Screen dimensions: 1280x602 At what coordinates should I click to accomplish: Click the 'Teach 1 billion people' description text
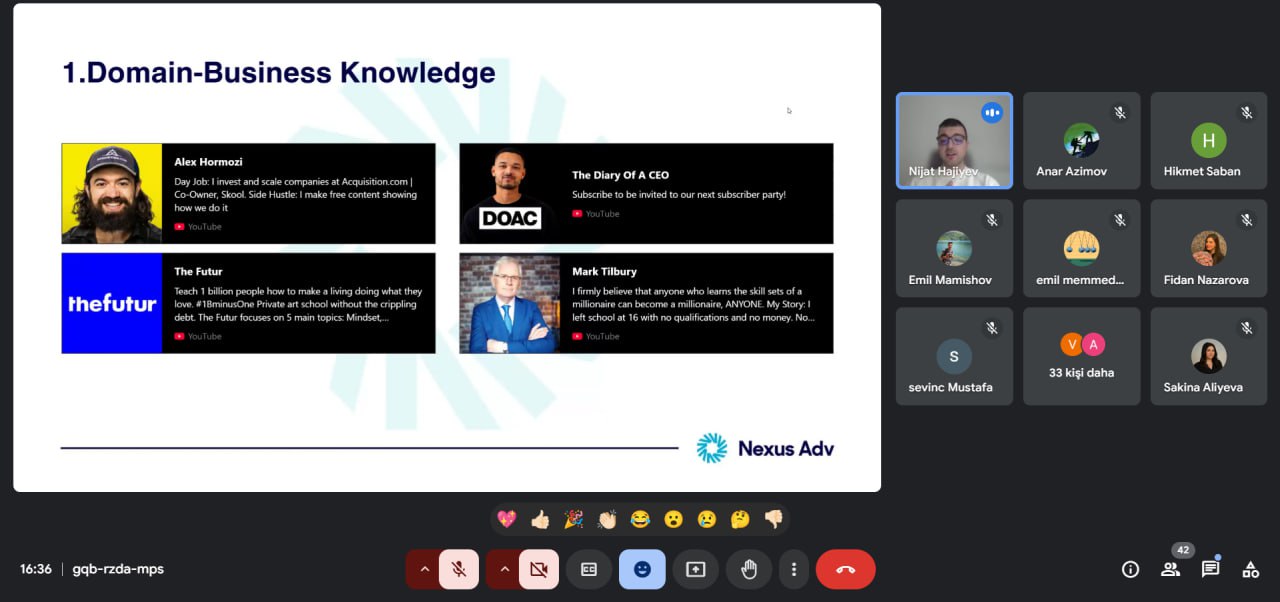298,304
